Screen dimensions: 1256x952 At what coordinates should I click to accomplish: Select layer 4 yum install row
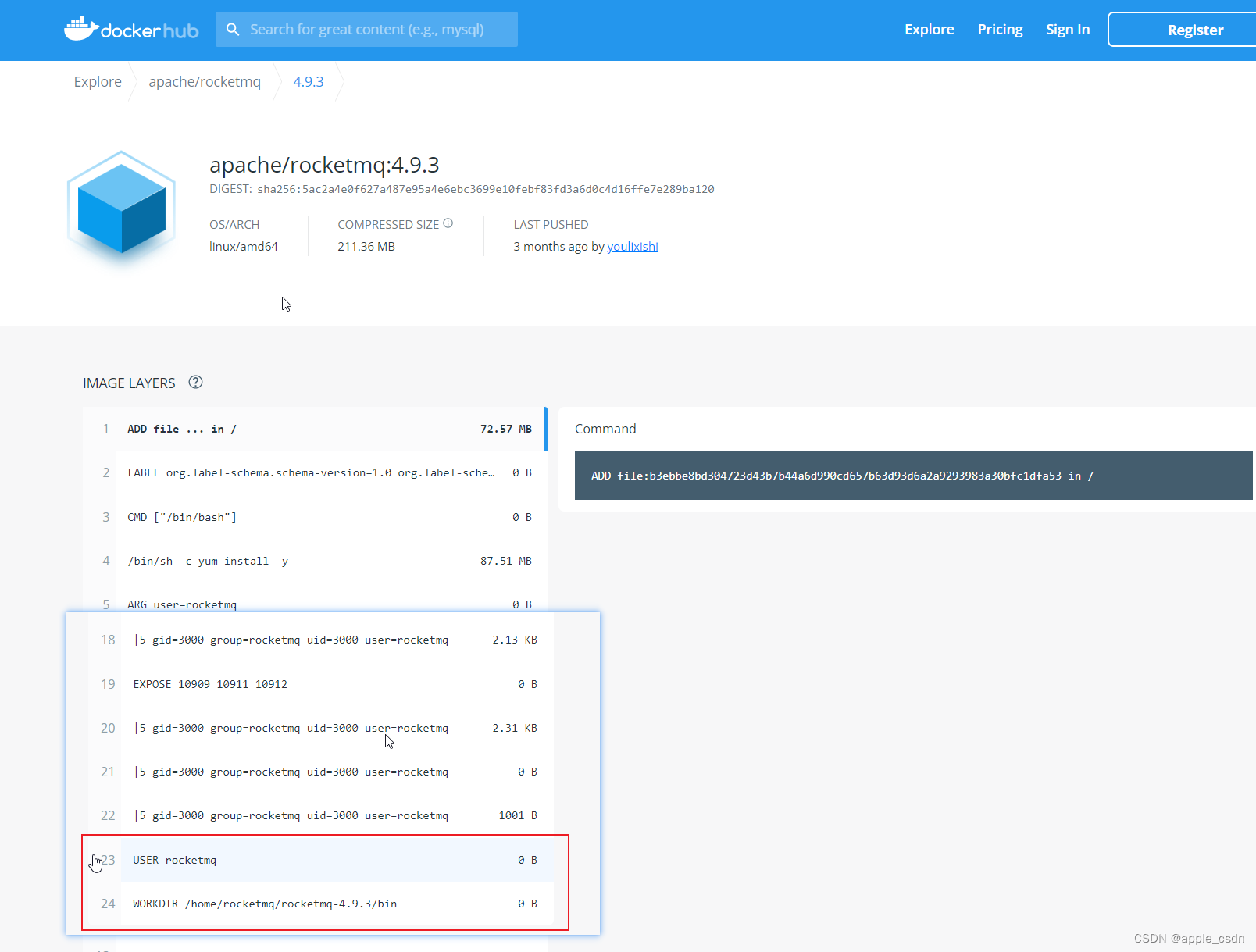tap(316, 561)
